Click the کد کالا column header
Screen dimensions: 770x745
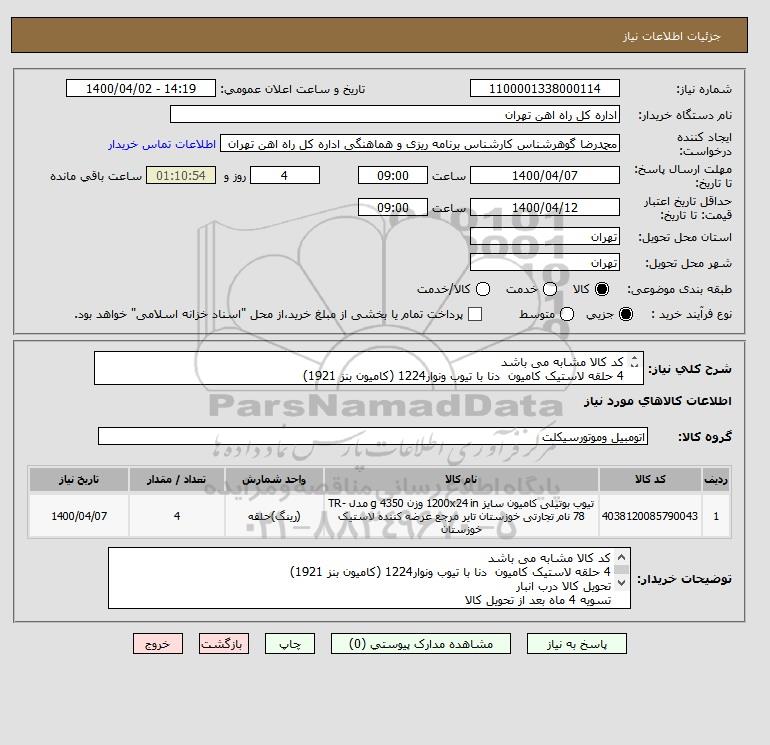tap(650, 479)
